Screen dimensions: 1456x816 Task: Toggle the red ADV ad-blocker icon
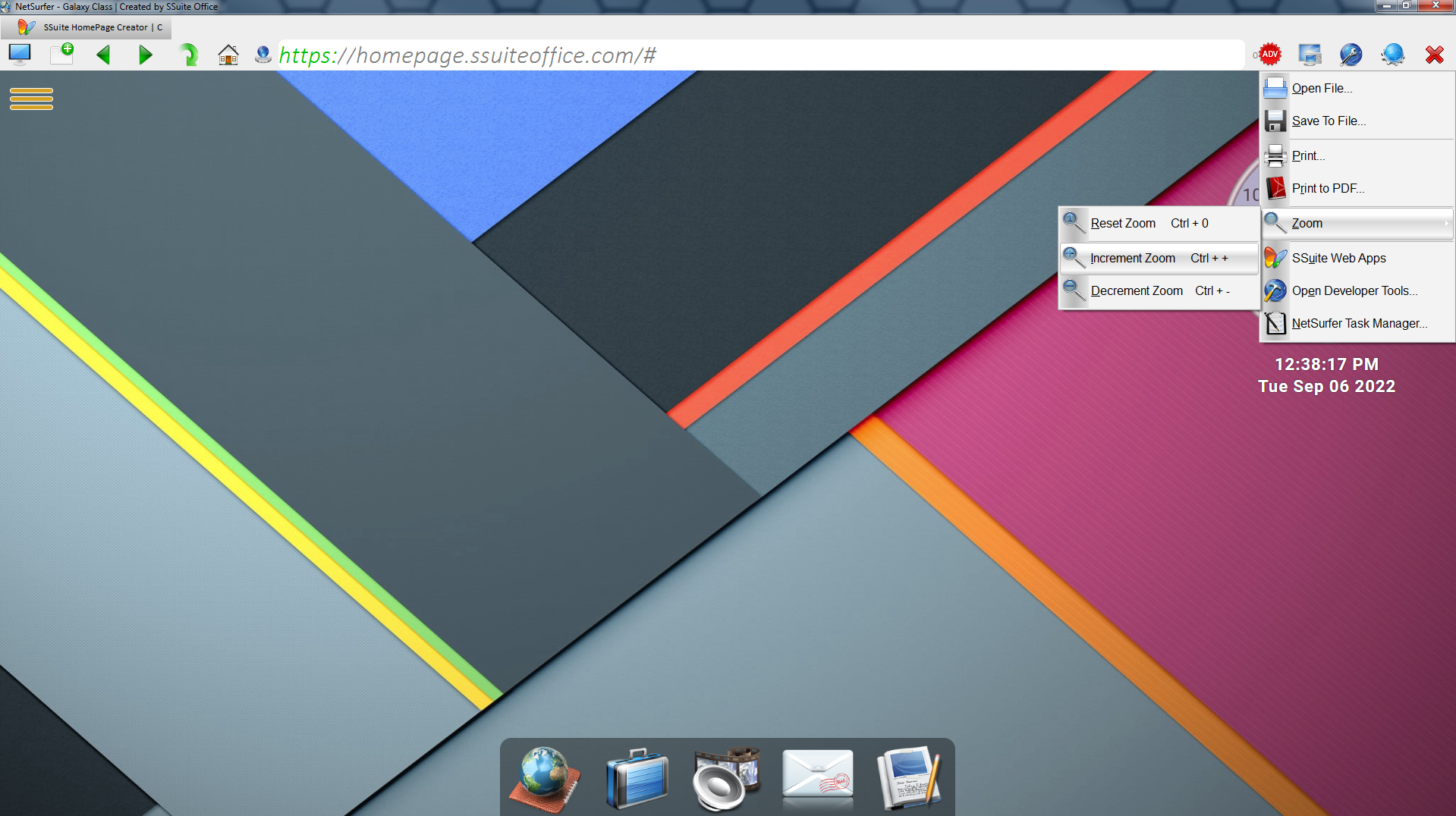tap(1269, 55)
